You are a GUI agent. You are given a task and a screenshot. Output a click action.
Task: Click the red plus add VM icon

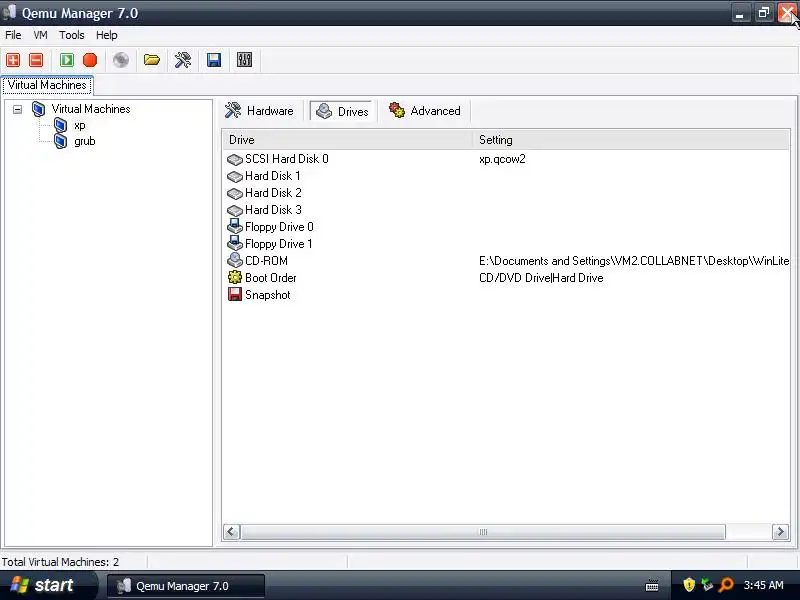[13, 60]
